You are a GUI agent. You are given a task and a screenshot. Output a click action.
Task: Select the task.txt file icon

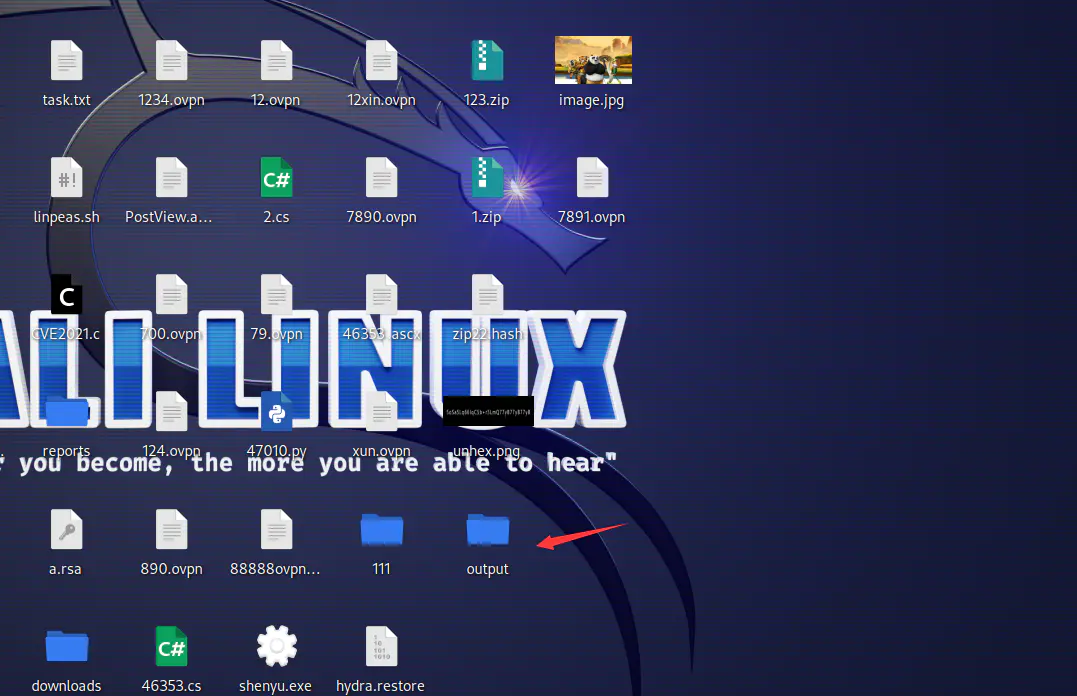point(67,60)
